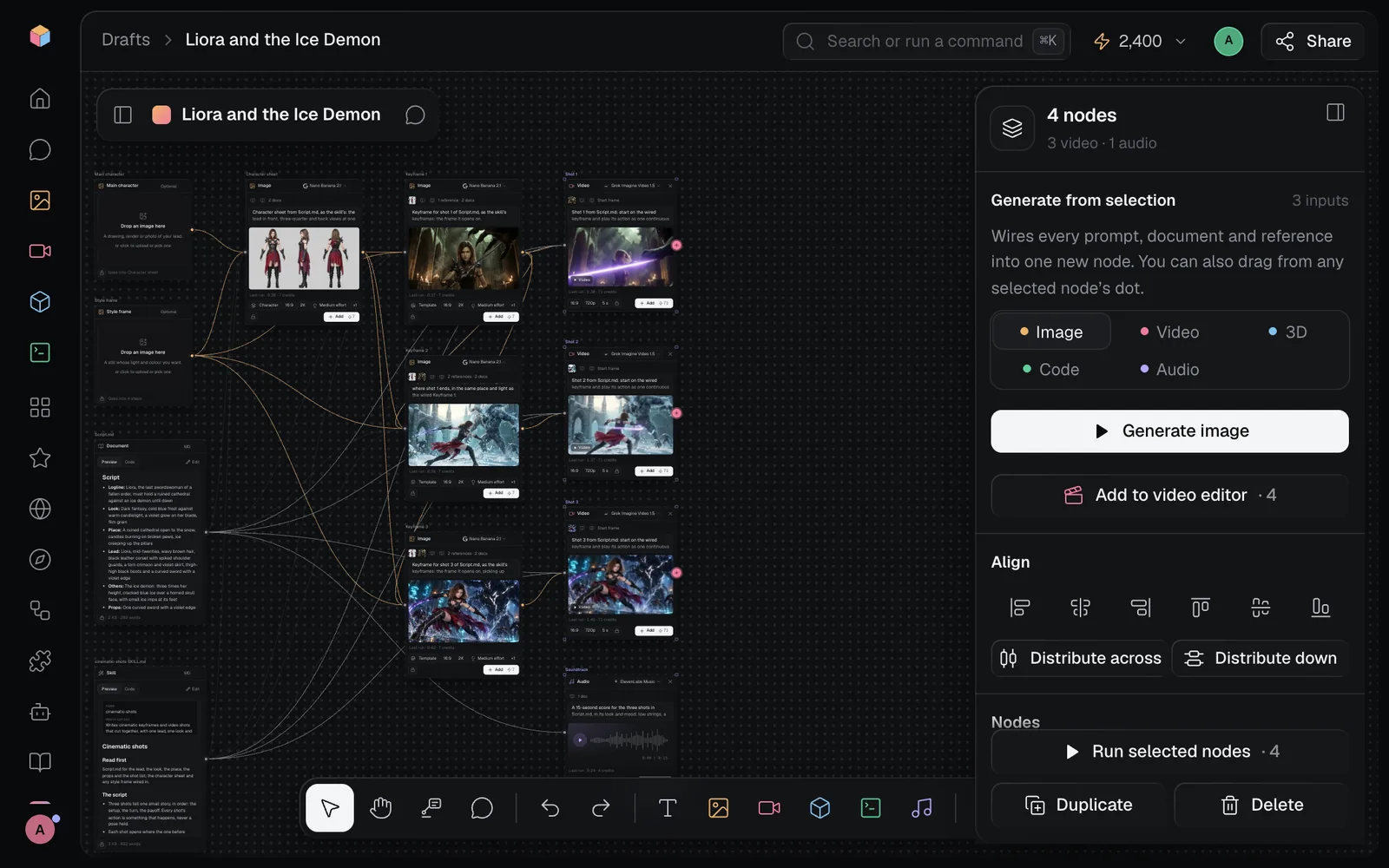Open the video camera icon in left sidebar
The width and height of the screenshot is (1389, 868).
click(x=40, y=251)
